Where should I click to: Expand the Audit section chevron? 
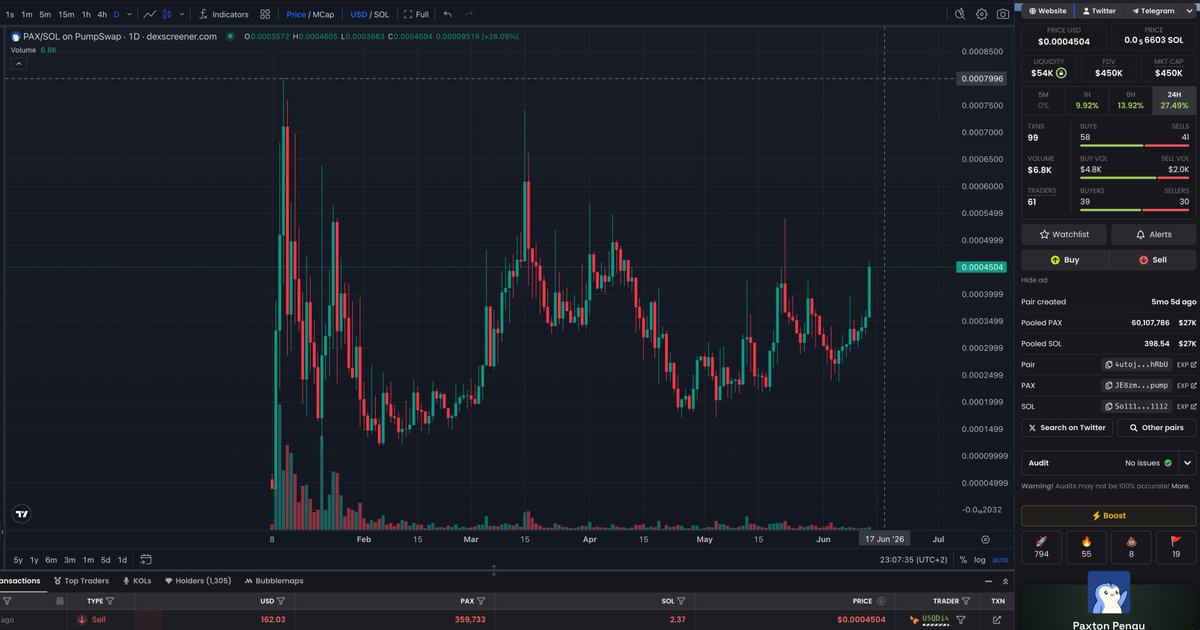(1188, 463)
